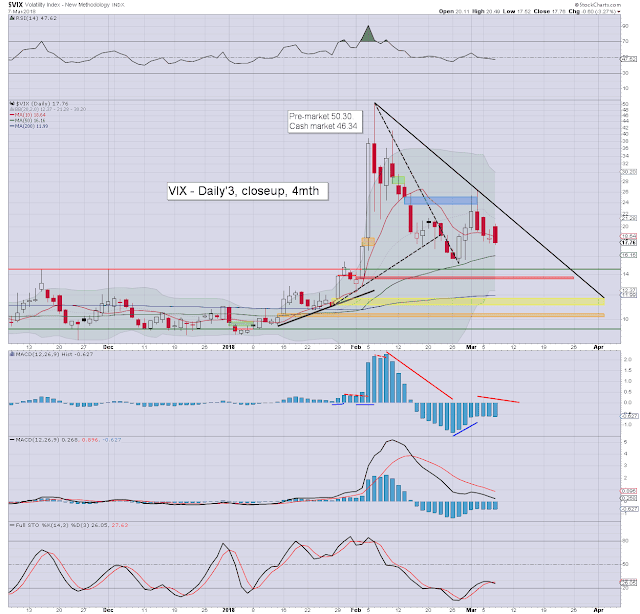Image resolution: width=640 pixels, height=614 pixels.
Task: Click the $VIX ticker symbol title
Action: click(15, 5)
